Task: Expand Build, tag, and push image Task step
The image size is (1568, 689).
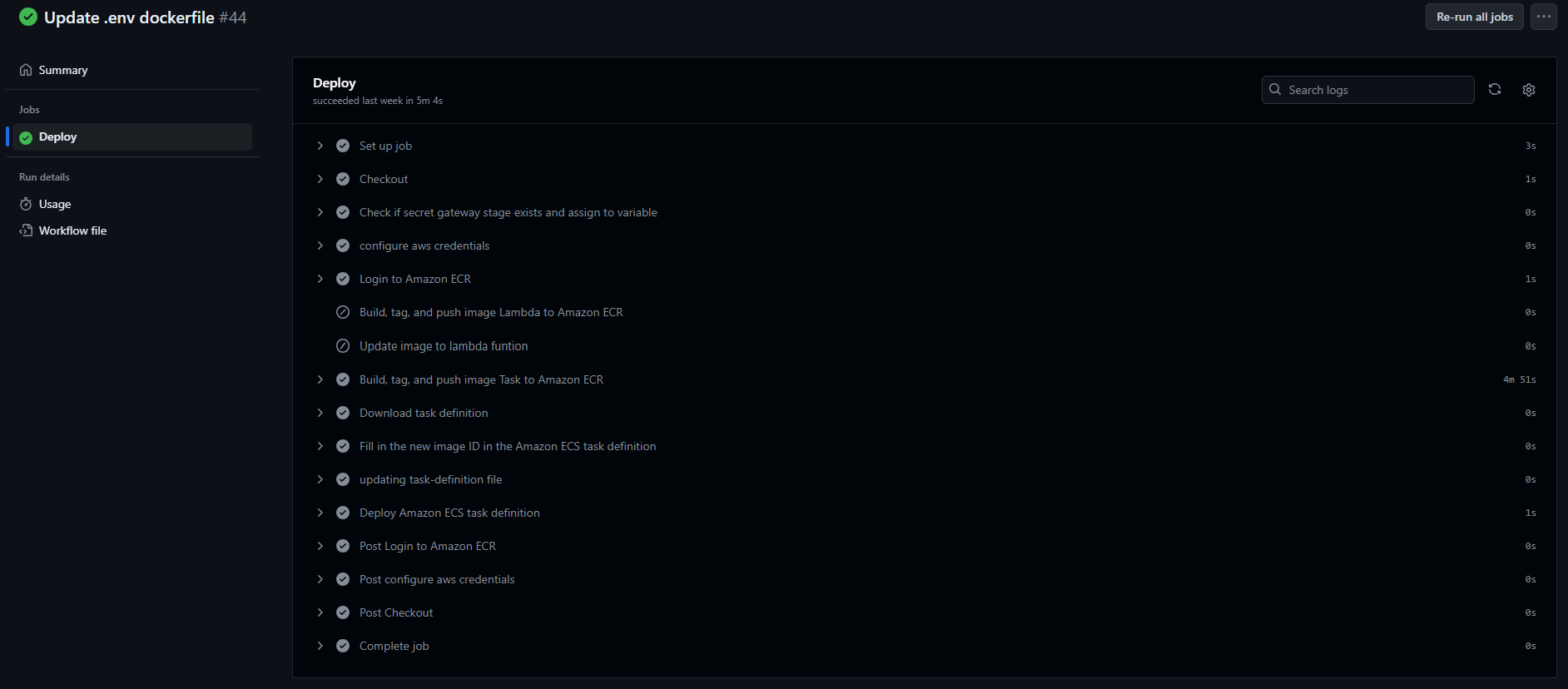Action: 320,379
